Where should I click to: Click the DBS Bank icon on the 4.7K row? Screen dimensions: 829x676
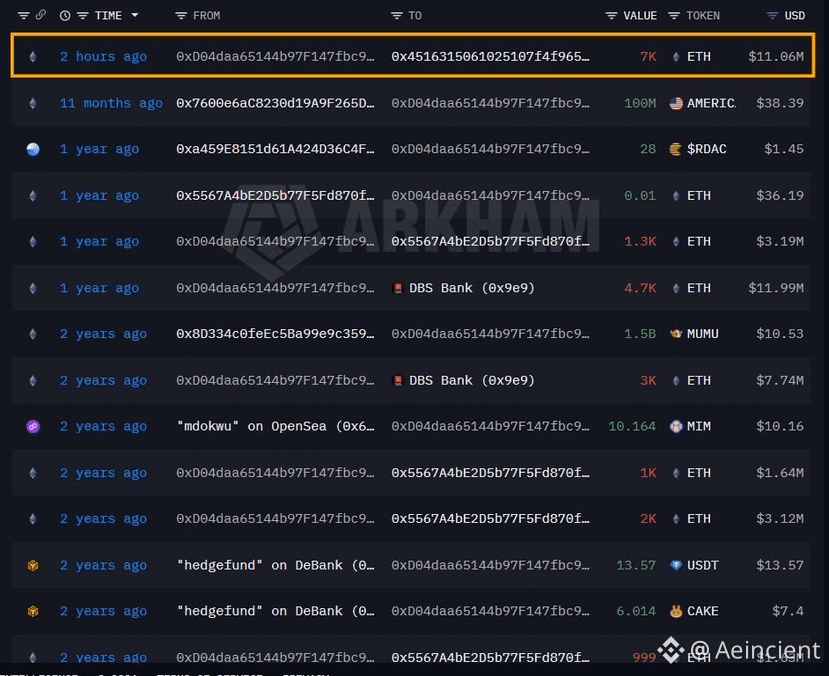398,288
